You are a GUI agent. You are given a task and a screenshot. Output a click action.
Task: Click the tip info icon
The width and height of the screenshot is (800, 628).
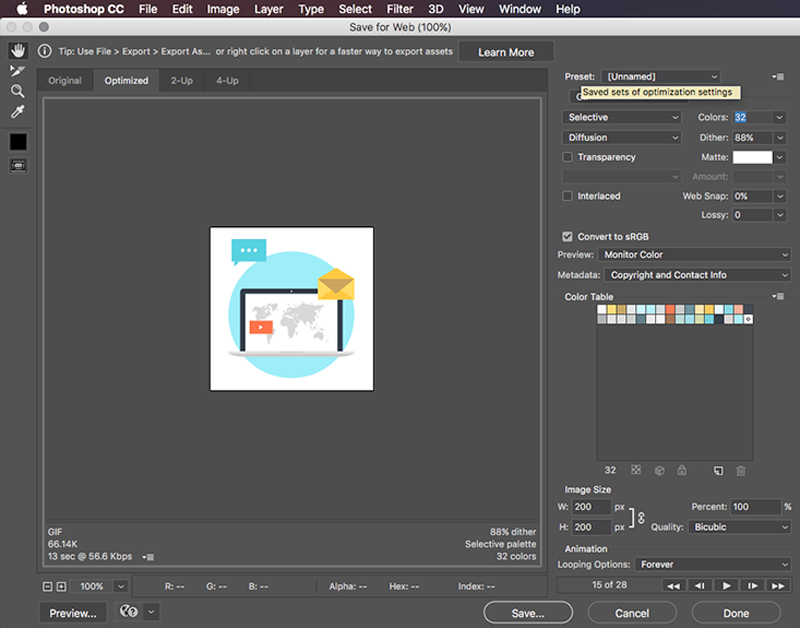click(45, 51)
